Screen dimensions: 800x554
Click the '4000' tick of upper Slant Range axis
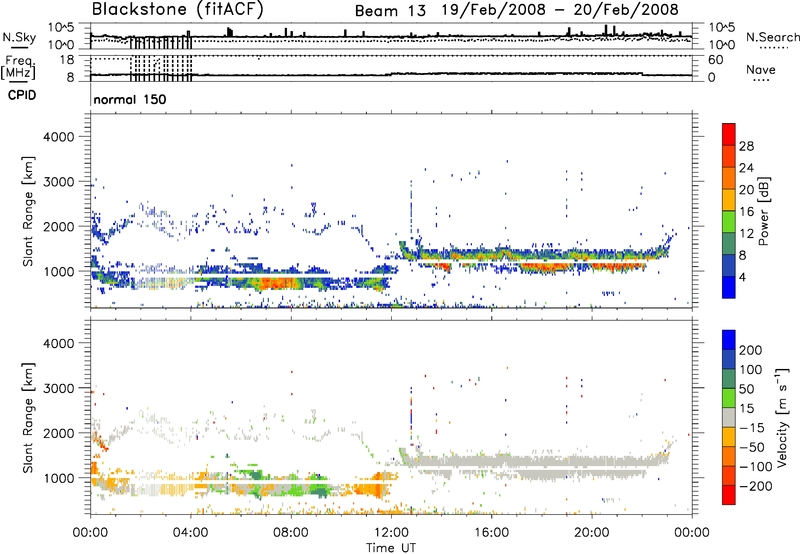58,137
